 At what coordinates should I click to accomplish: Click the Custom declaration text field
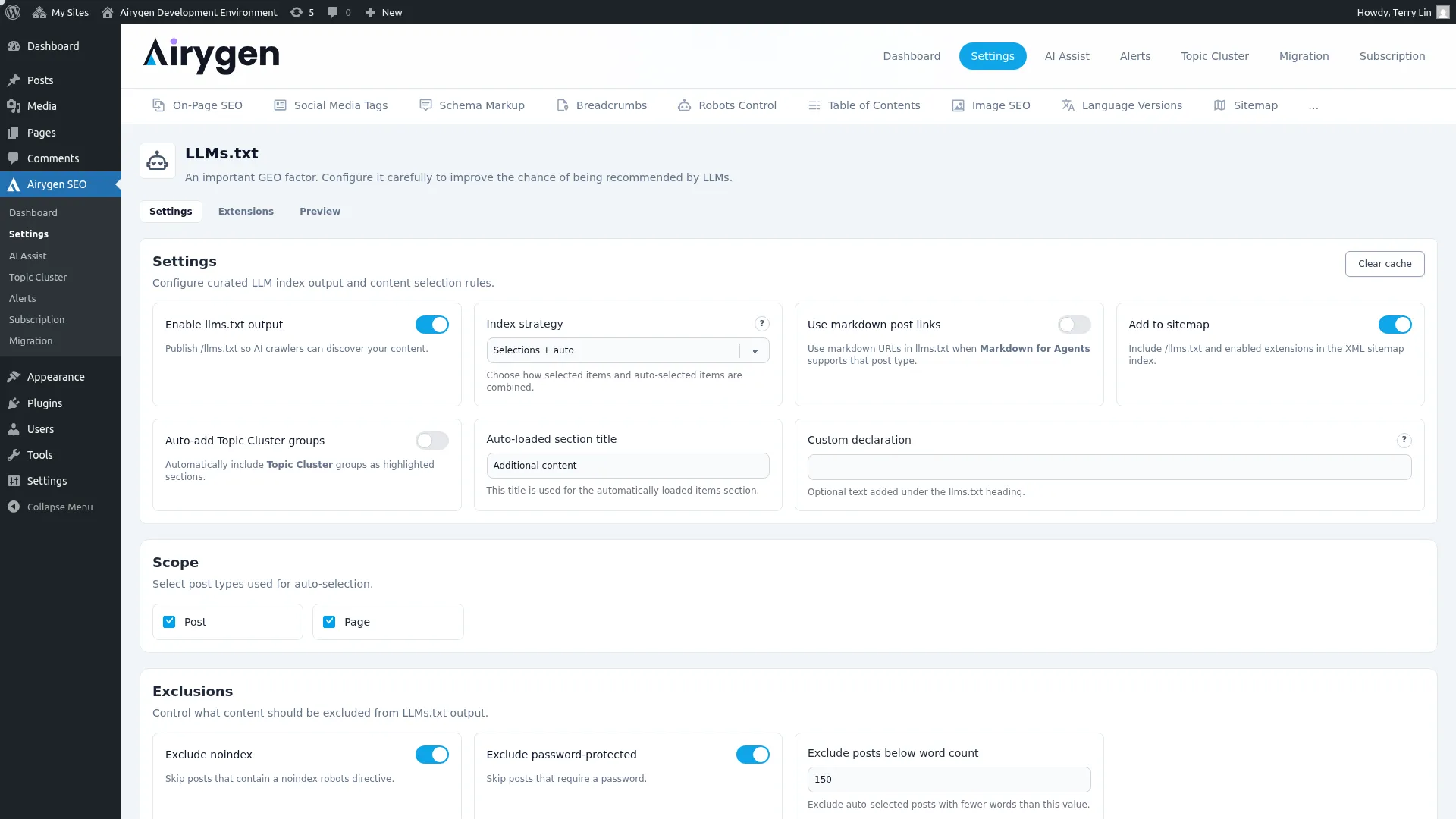click(x=1109, y=467)
